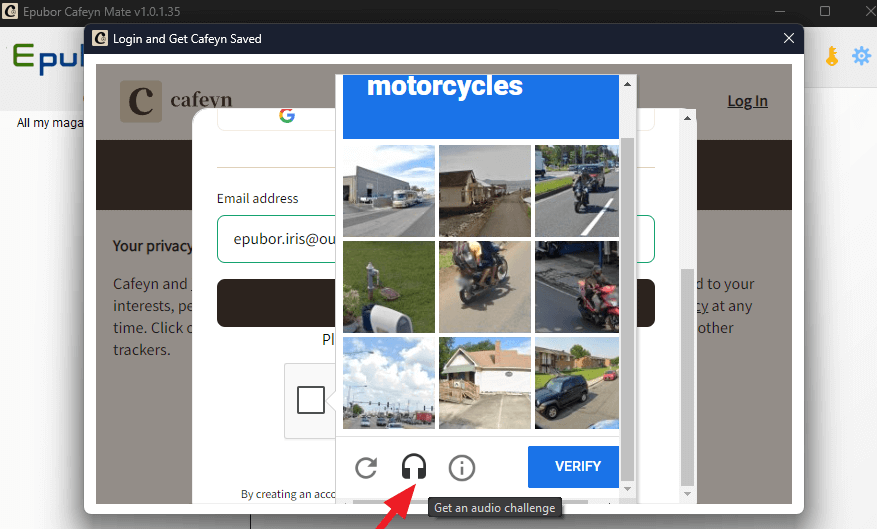Open the challenge help info icon
877x529 pixels.
(x=461, y=467)
